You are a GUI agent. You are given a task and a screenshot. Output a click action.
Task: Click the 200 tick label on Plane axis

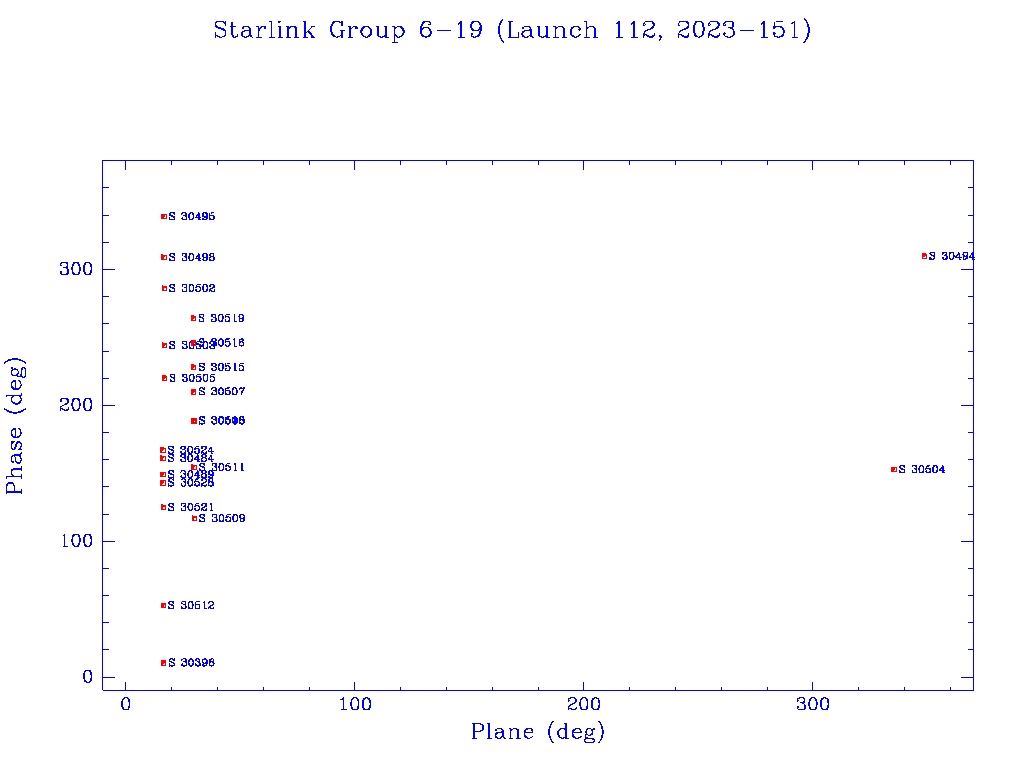pos(583,705)
